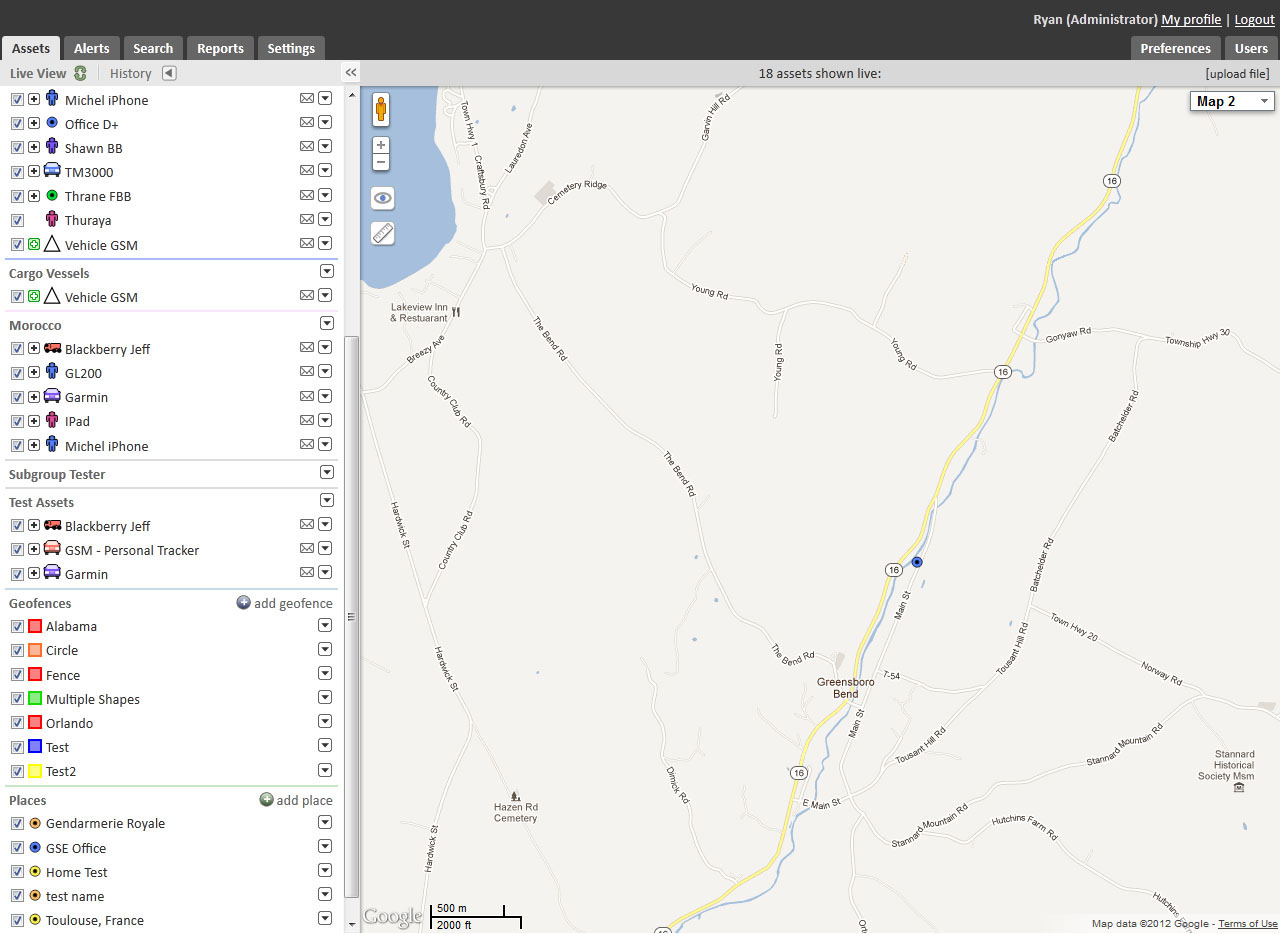Click the green plus icon beside add geofence
The height and width of the screenshot is (934, 1280).
point(242,602)
